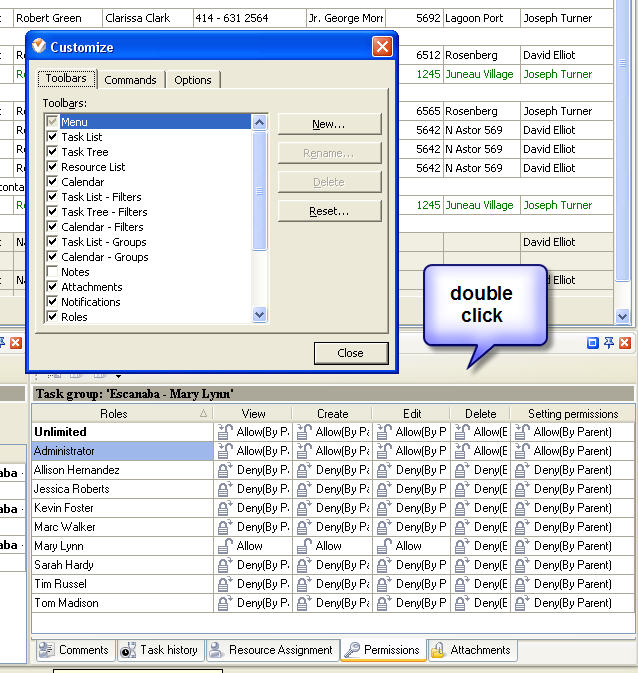Open the Task history tab
This screenshot has width=638, height=673.
point(160,650)
